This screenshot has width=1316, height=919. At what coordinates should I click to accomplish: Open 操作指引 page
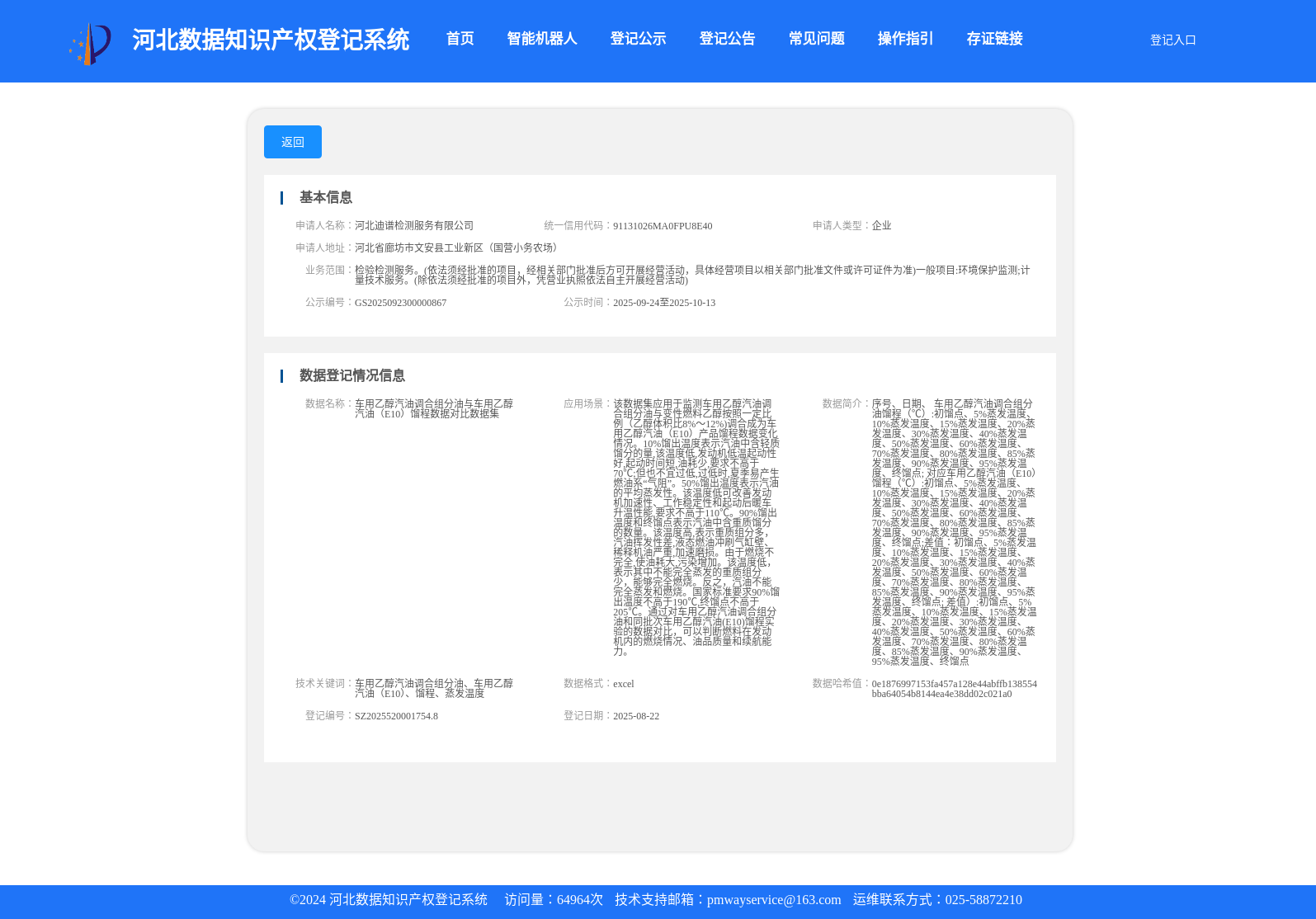(905, 39)
